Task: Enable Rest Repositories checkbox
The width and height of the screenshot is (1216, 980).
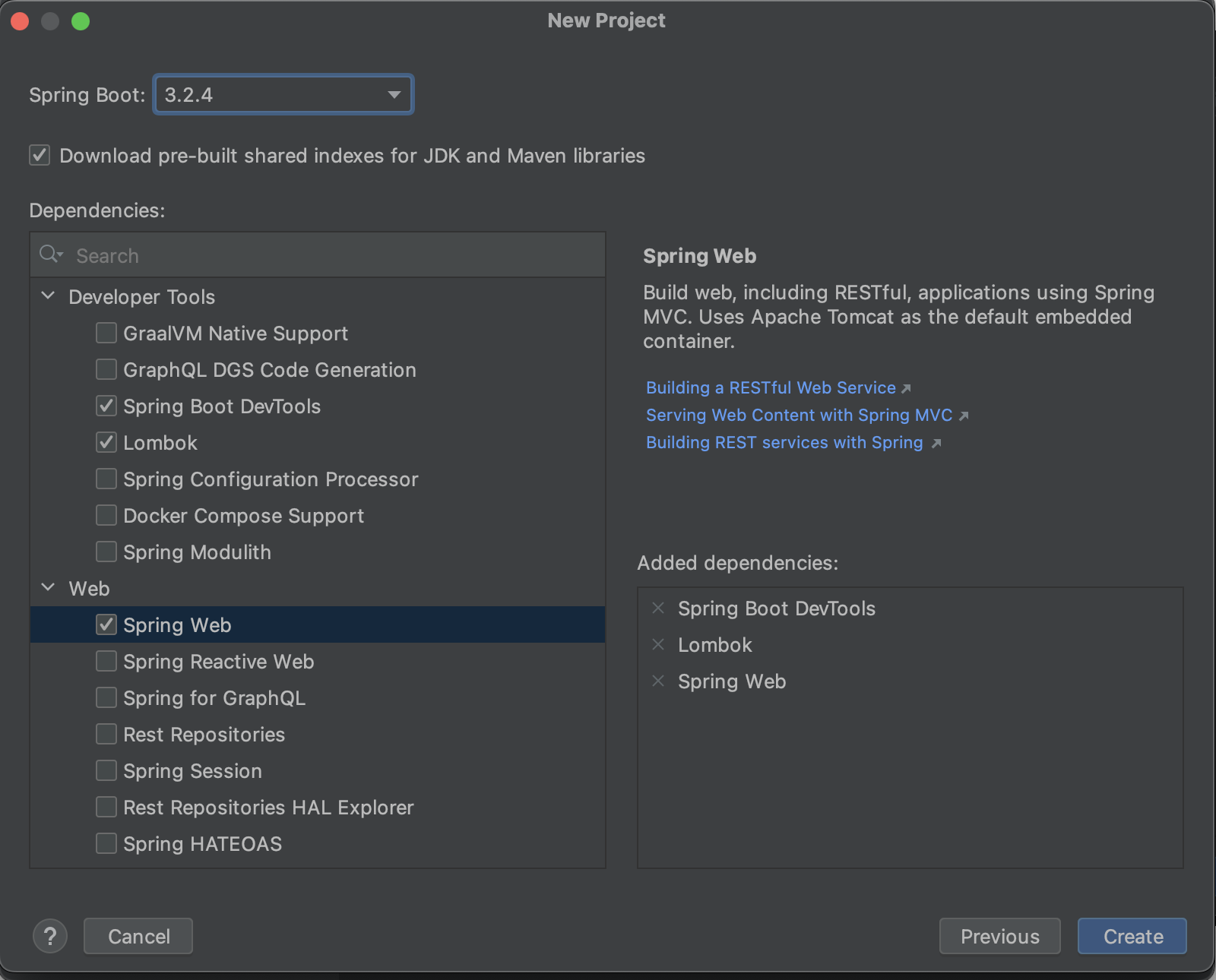Action: pos(106,734)
